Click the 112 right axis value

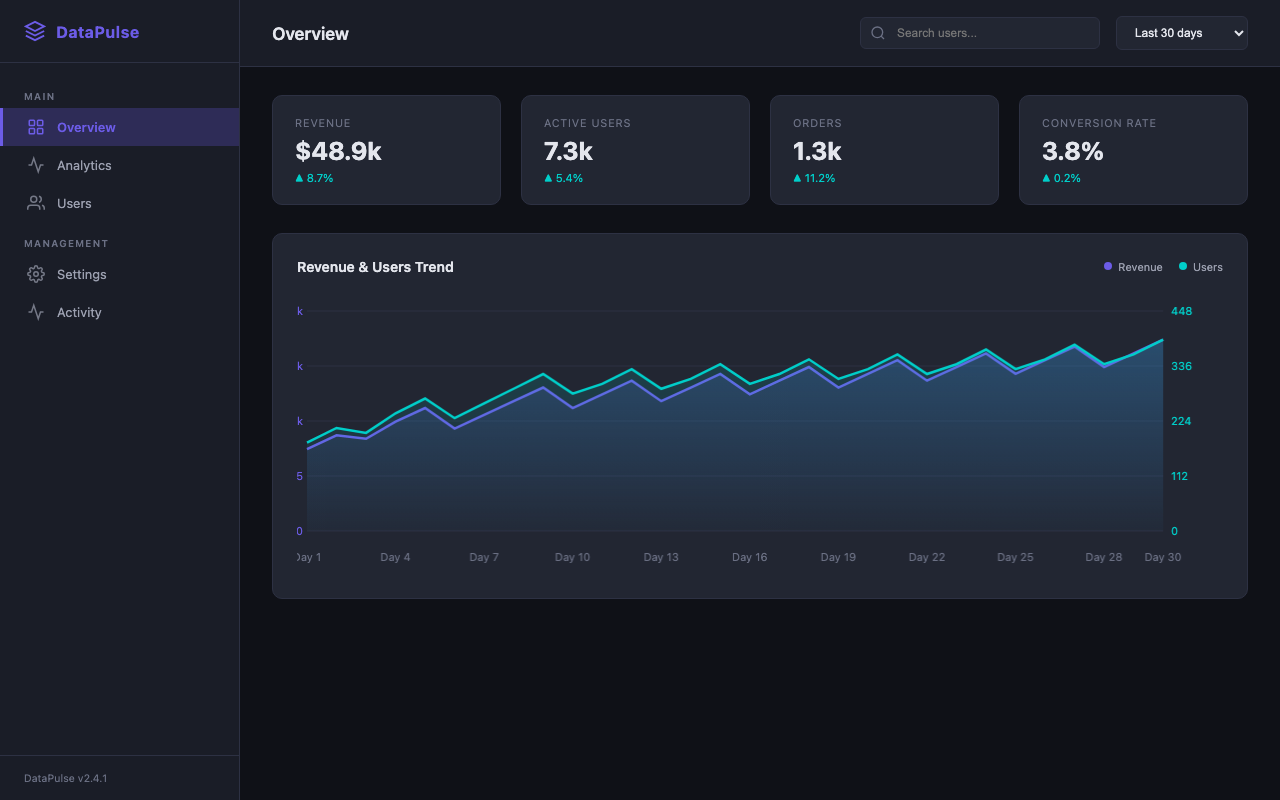1180,476
